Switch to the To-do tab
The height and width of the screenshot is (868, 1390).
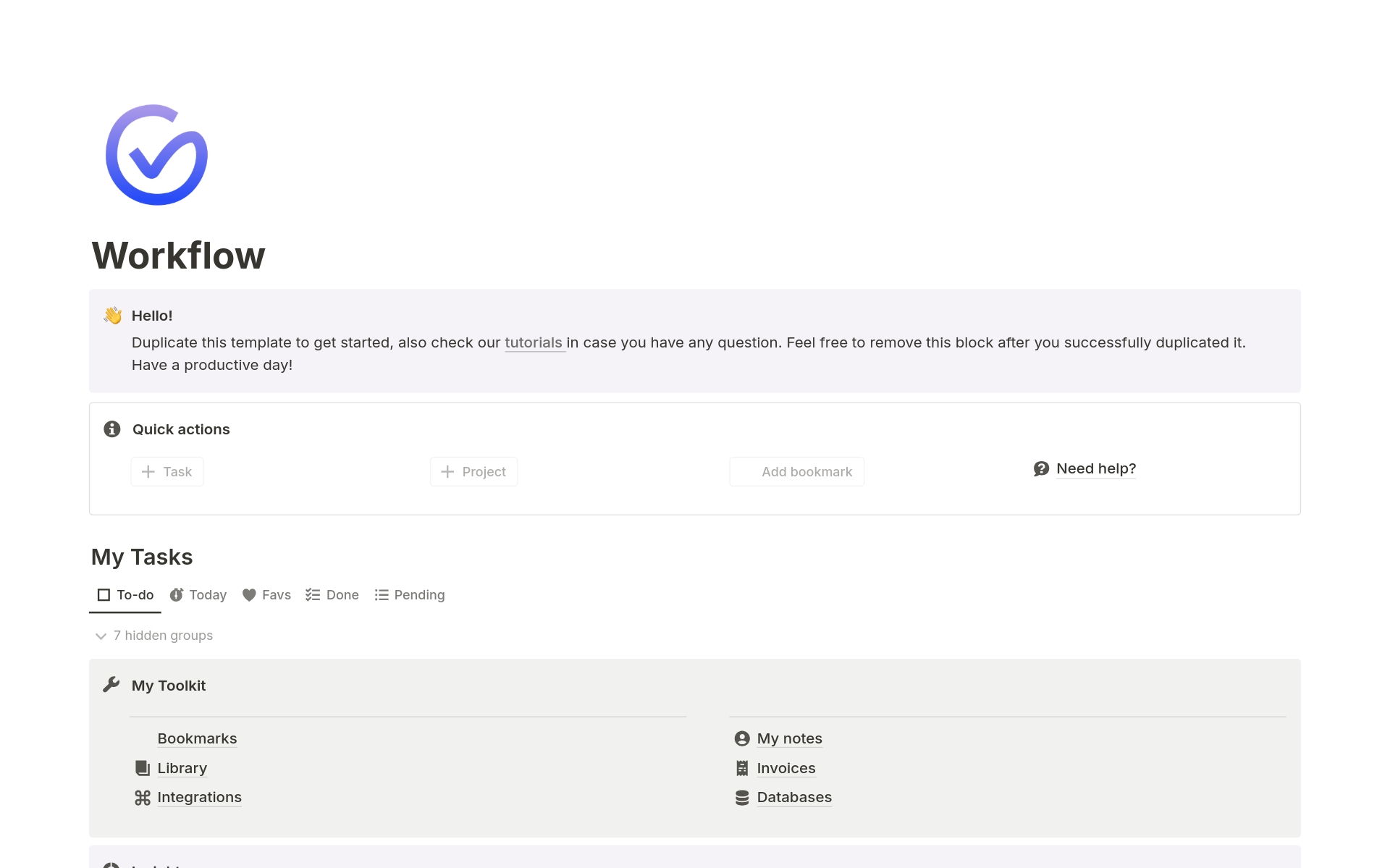click(x=125, y=595)
